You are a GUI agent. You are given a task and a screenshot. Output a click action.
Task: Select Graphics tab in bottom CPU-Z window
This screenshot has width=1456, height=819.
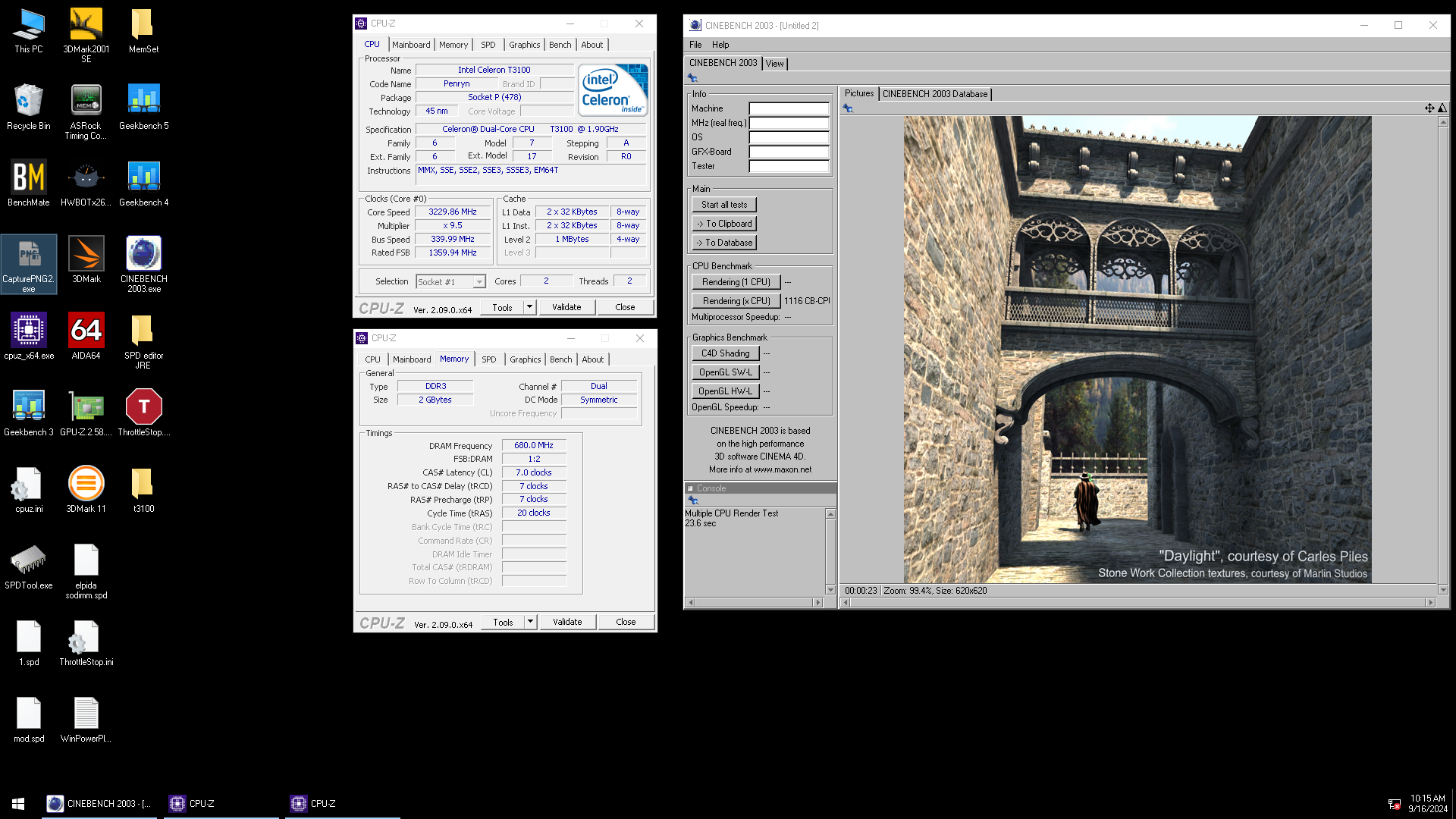(x=526, y=359)
